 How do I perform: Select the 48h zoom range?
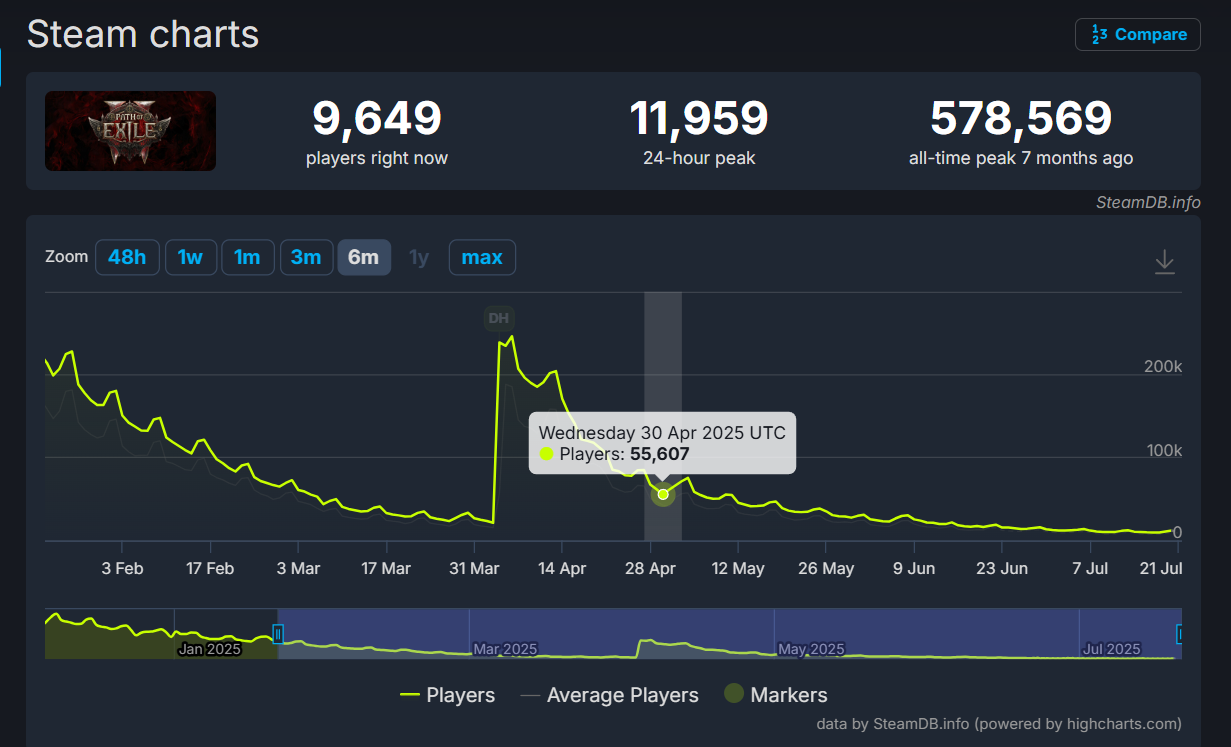127,257
